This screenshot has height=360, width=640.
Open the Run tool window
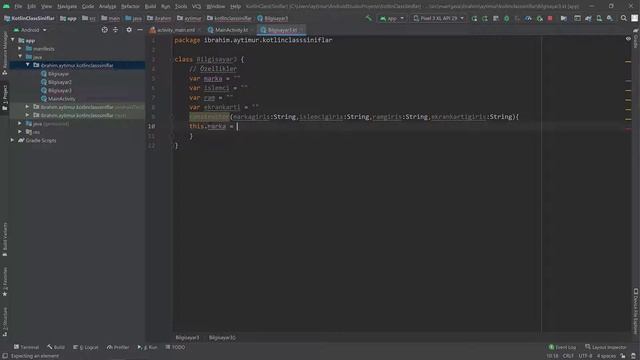[147, 347]
